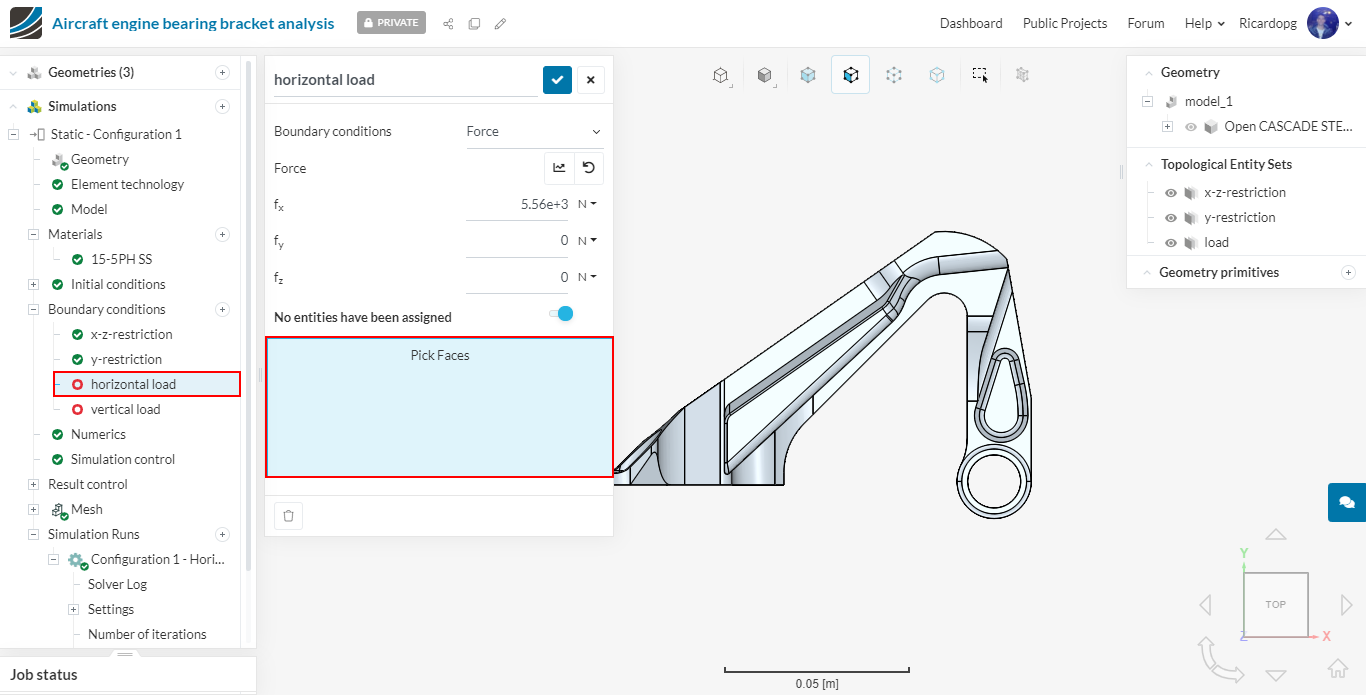Open the Boundary conditions type dropdown

point(534,132)
